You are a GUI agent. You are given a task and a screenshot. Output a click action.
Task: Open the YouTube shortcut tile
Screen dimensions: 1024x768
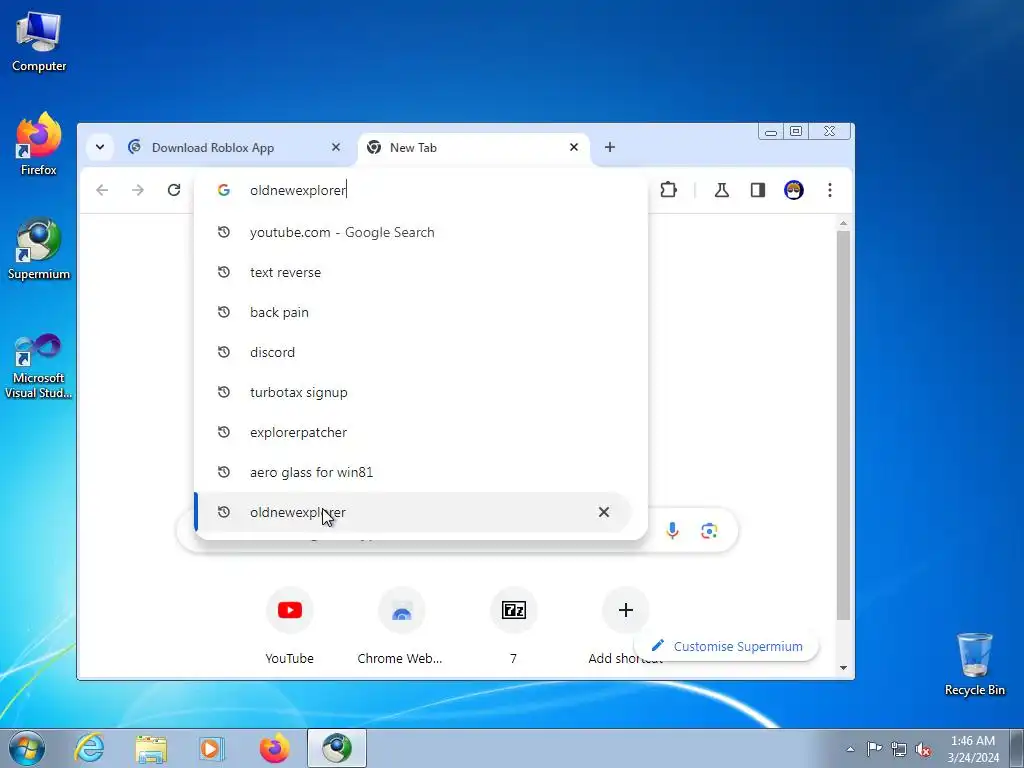pyautogui.click(x=289, y=610)
